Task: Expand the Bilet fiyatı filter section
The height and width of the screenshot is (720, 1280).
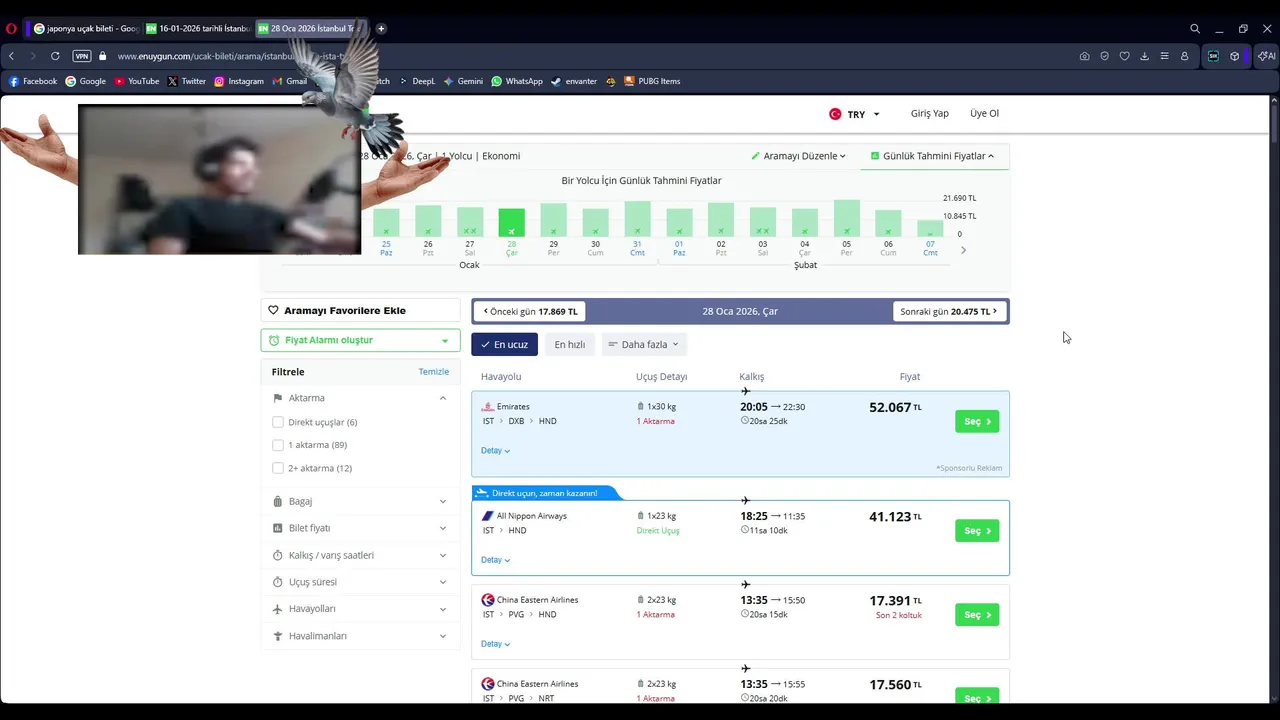Action: 360,528
